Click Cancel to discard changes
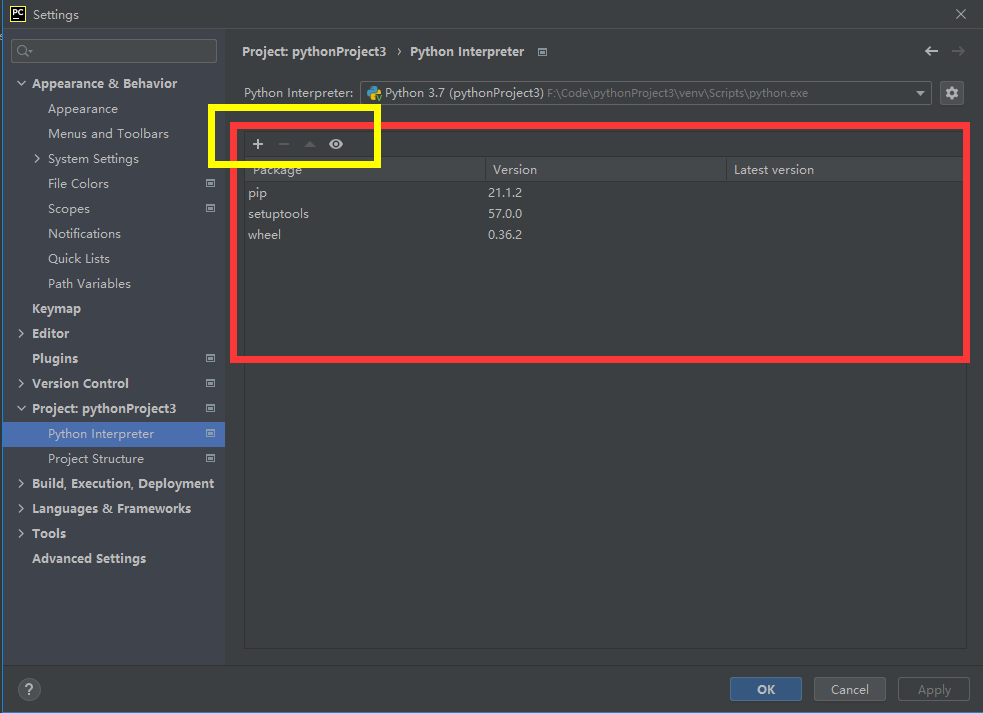Viewport: 983px width, 713px height. tap(849, 689)
